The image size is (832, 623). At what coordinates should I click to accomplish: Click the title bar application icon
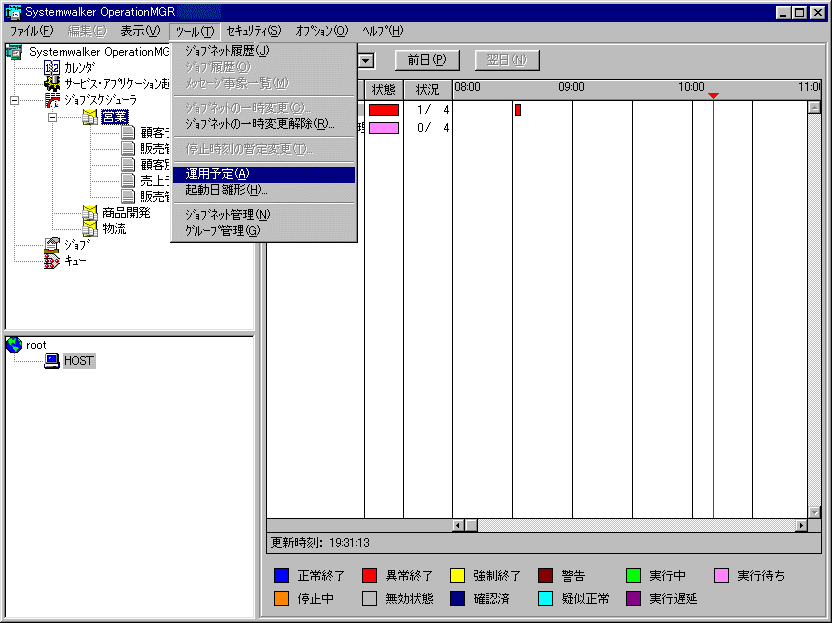pyautogui.click(x=13, y=12)
